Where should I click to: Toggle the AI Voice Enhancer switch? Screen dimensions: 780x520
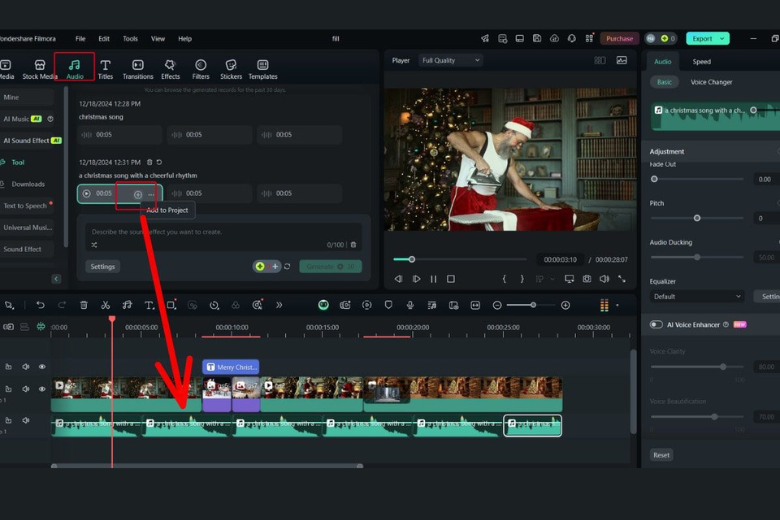[656, 324]
